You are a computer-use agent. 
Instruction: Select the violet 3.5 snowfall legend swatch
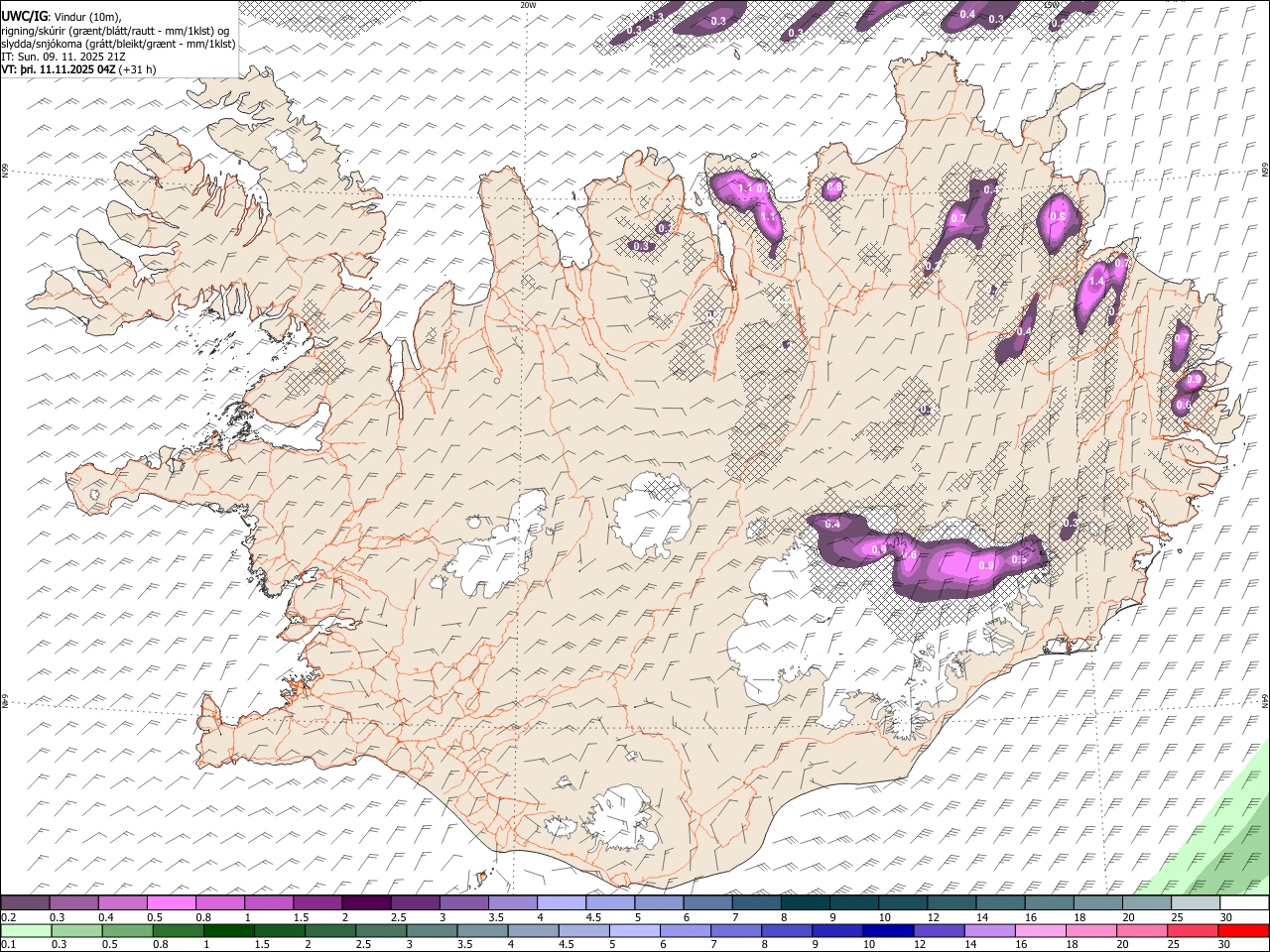(x=512, y=903)
